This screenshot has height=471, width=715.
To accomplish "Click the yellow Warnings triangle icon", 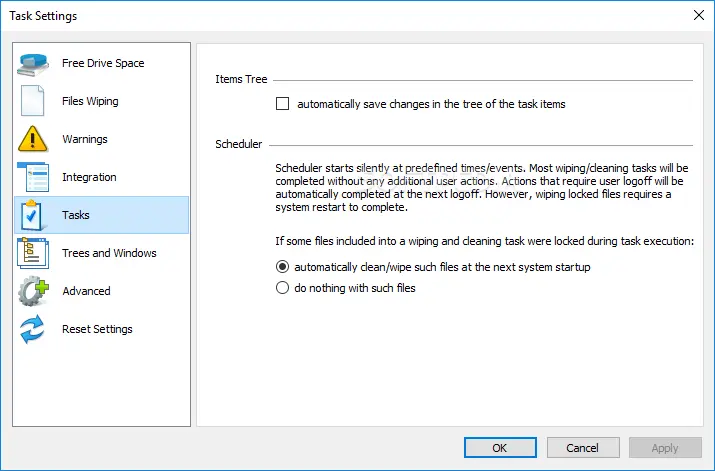I will (x=32, y=139).
